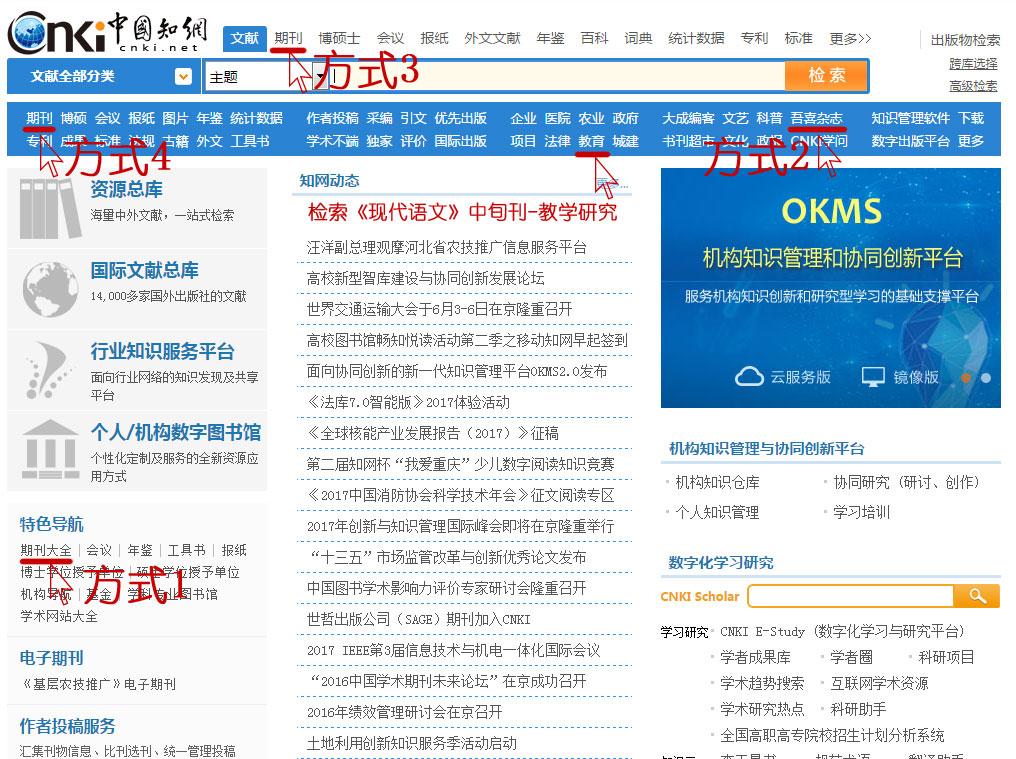Image resolution: width=1016 pixels, height=759 pixels.
Task: Open 学术网站大全 link
Action: 59,616
